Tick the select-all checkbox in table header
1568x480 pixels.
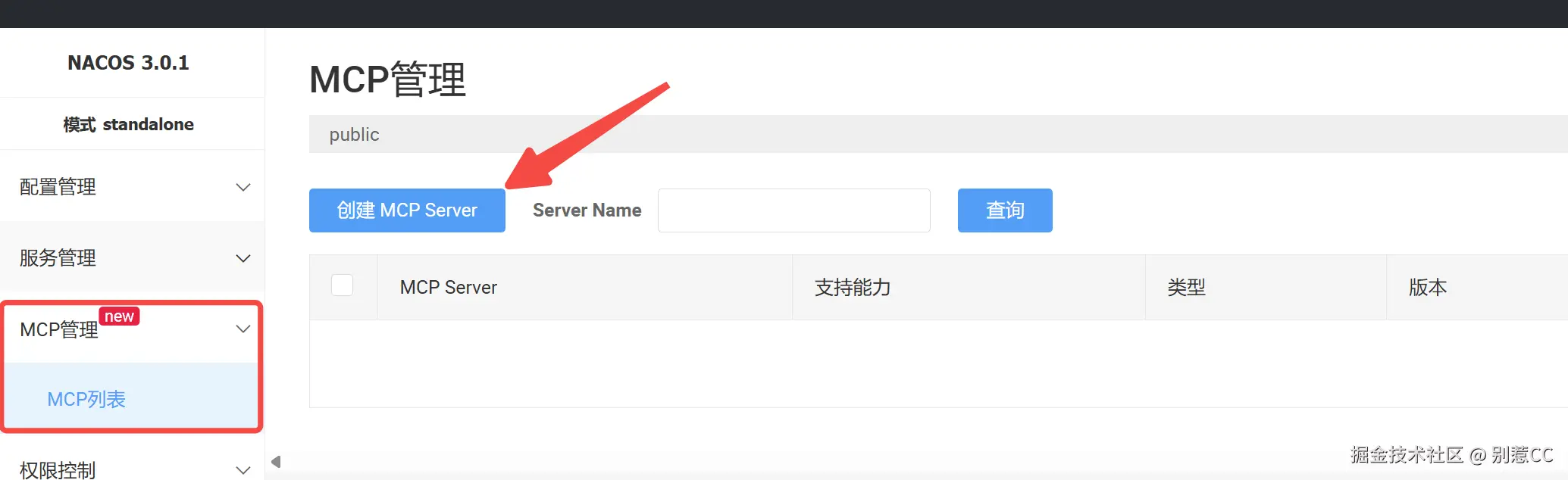tap(343, 285)
